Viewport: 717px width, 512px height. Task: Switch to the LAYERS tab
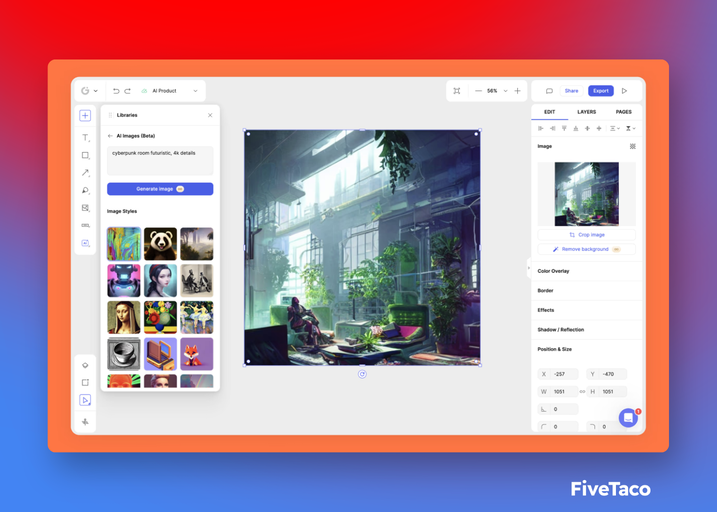pyautogui.click(x=587, y=112)
